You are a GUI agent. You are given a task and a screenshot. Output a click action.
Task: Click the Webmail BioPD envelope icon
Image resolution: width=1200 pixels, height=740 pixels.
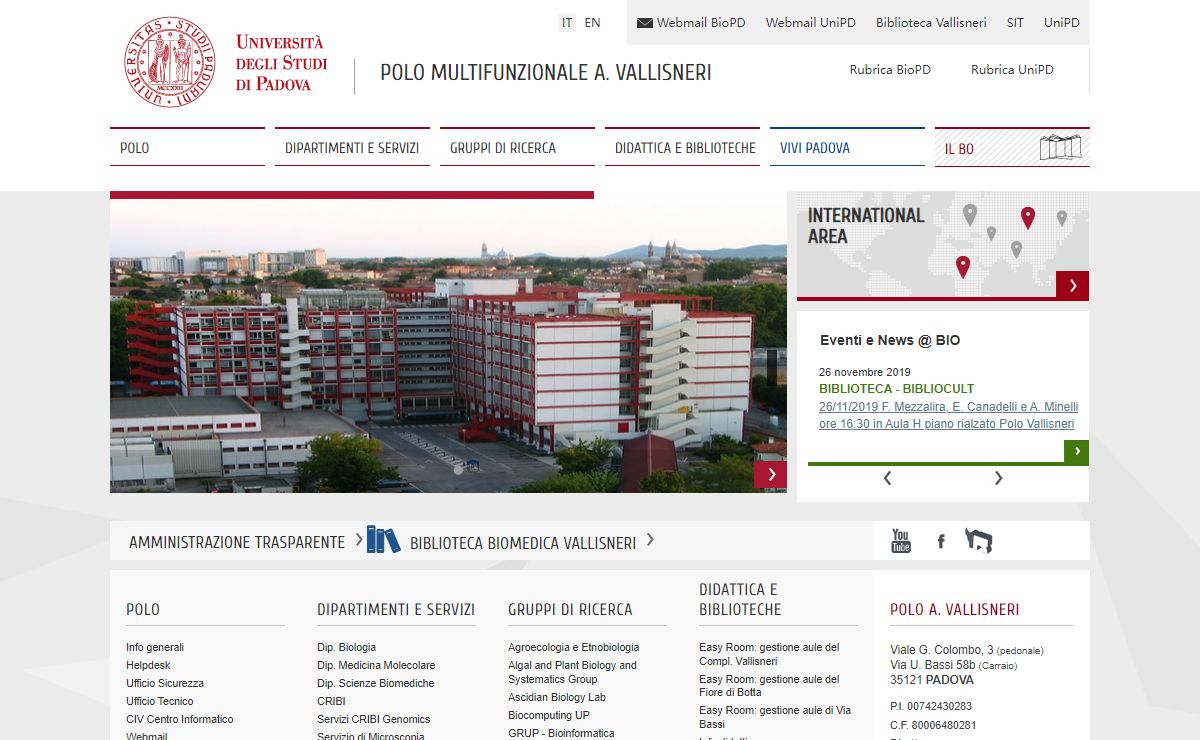(645, 23)
